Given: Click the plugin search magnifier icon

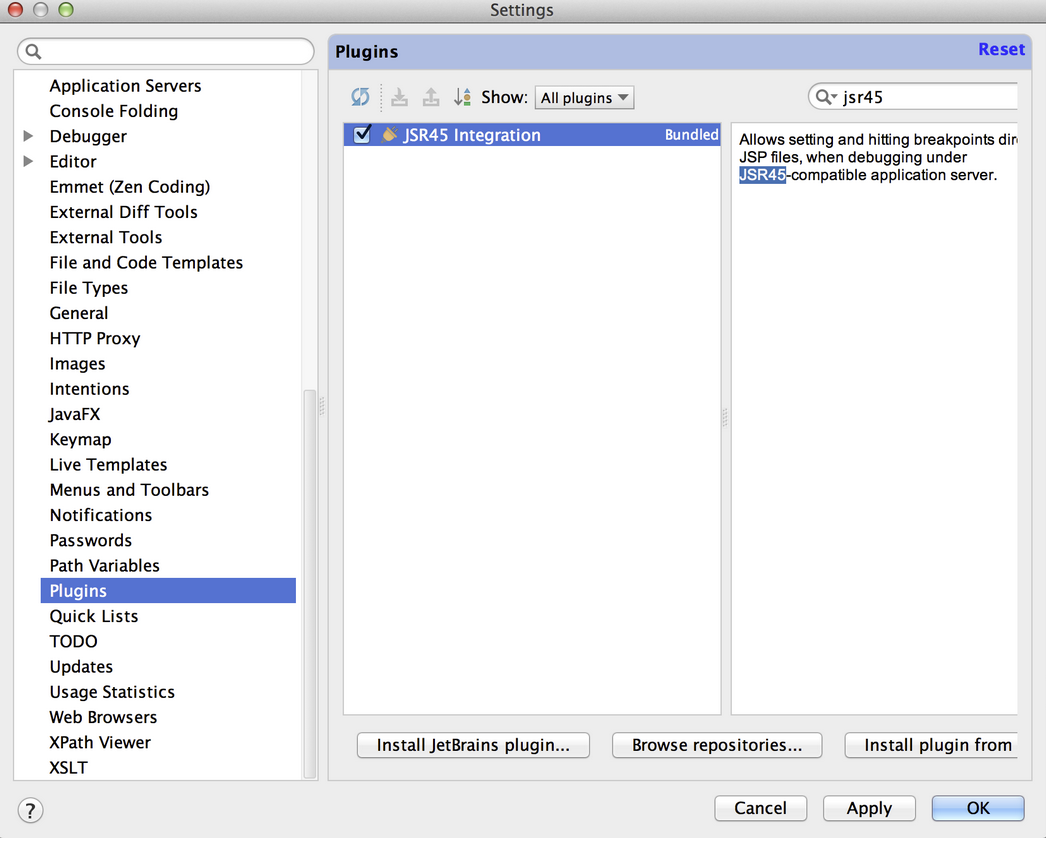Looking at the screenshot, I should 826,97.
